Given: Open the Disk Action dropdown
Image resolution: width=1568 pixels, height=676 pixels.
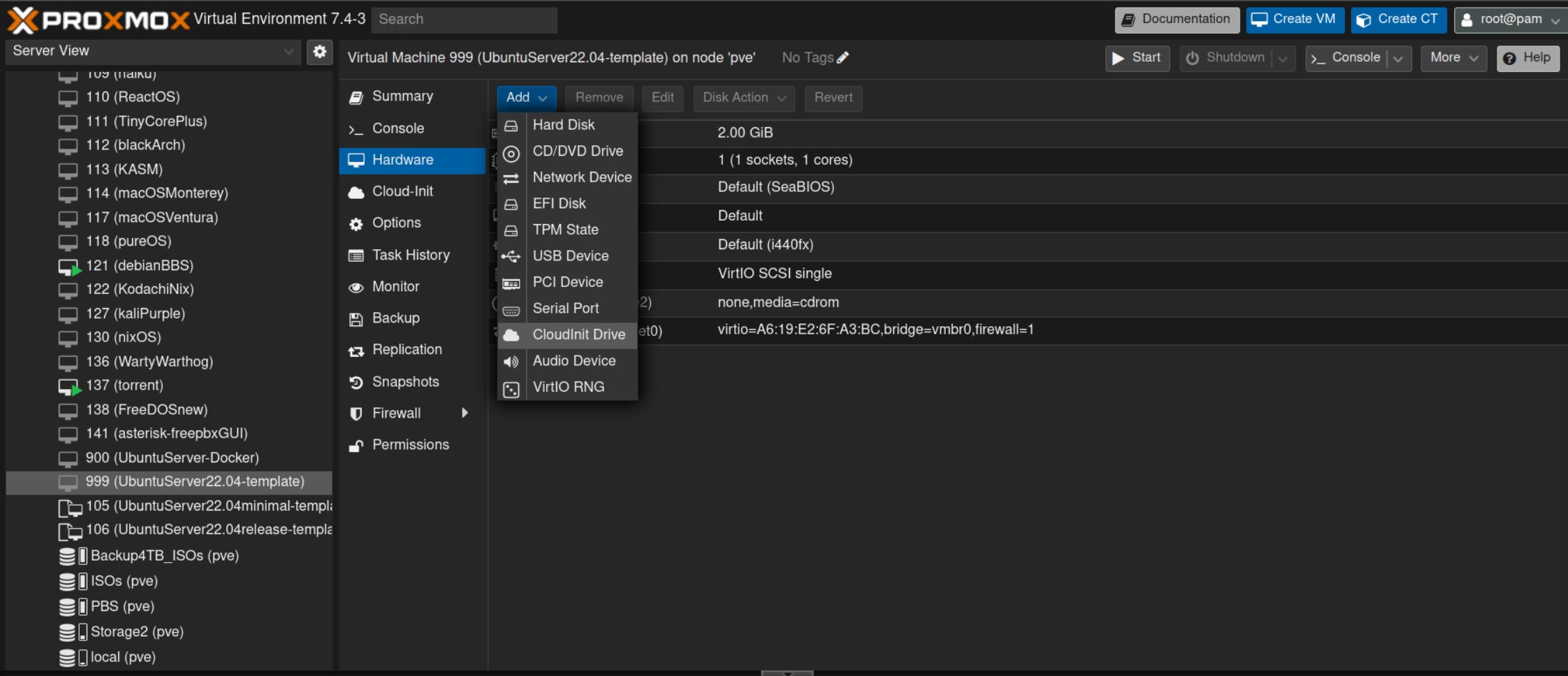Looking at the screenshot, I should (744, 98).
